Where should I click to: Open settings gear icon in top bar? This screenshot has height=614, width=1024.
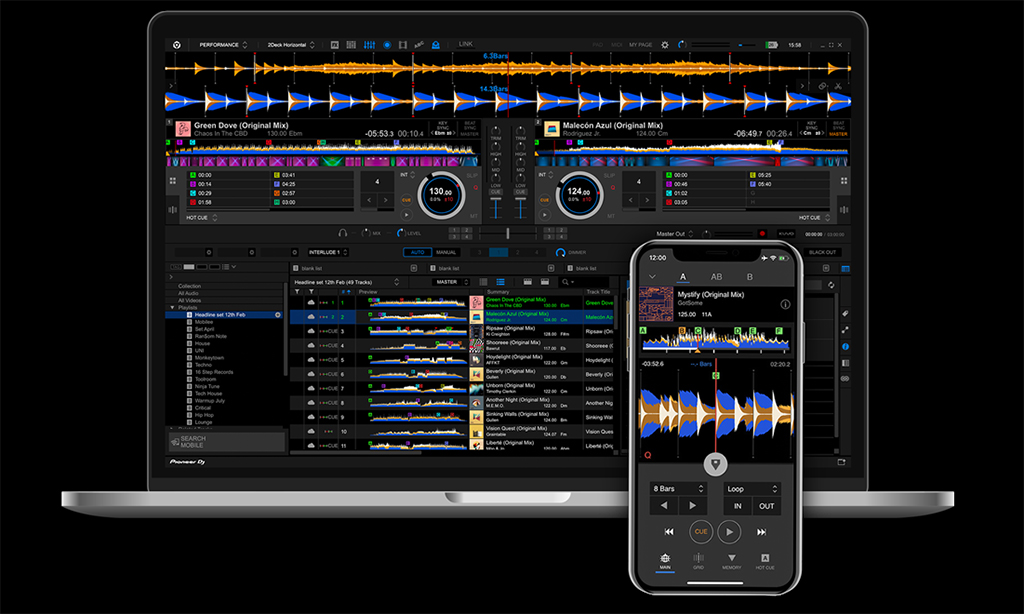pos(665,45)
